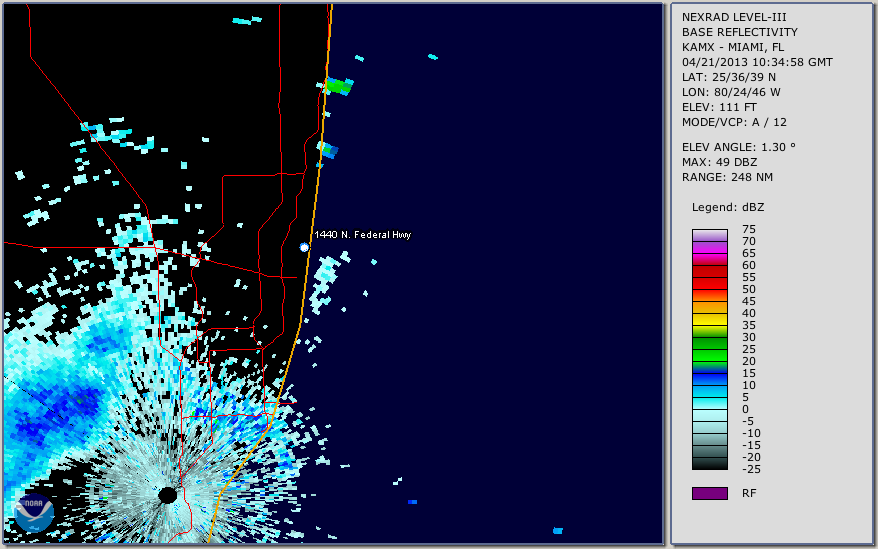878x549 pixels.
Task: Pick the lavender 75 dBZ legend swatch
Action: (710, 235)
